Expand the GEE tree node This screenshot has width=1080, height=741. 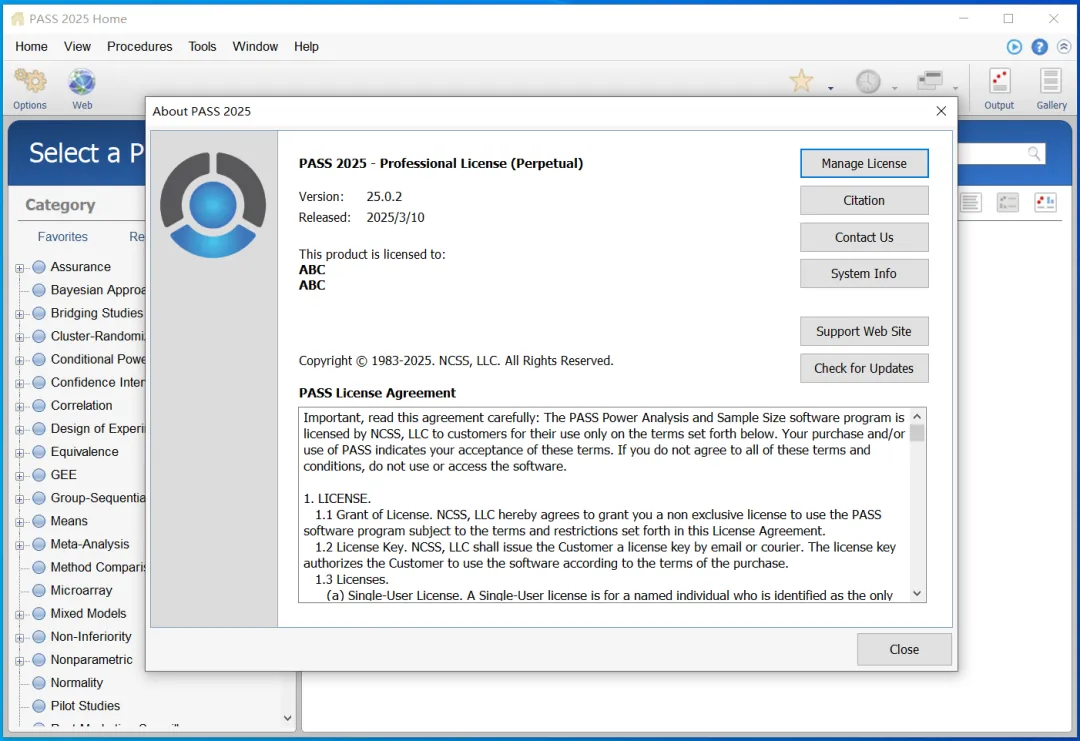[20, 476]
